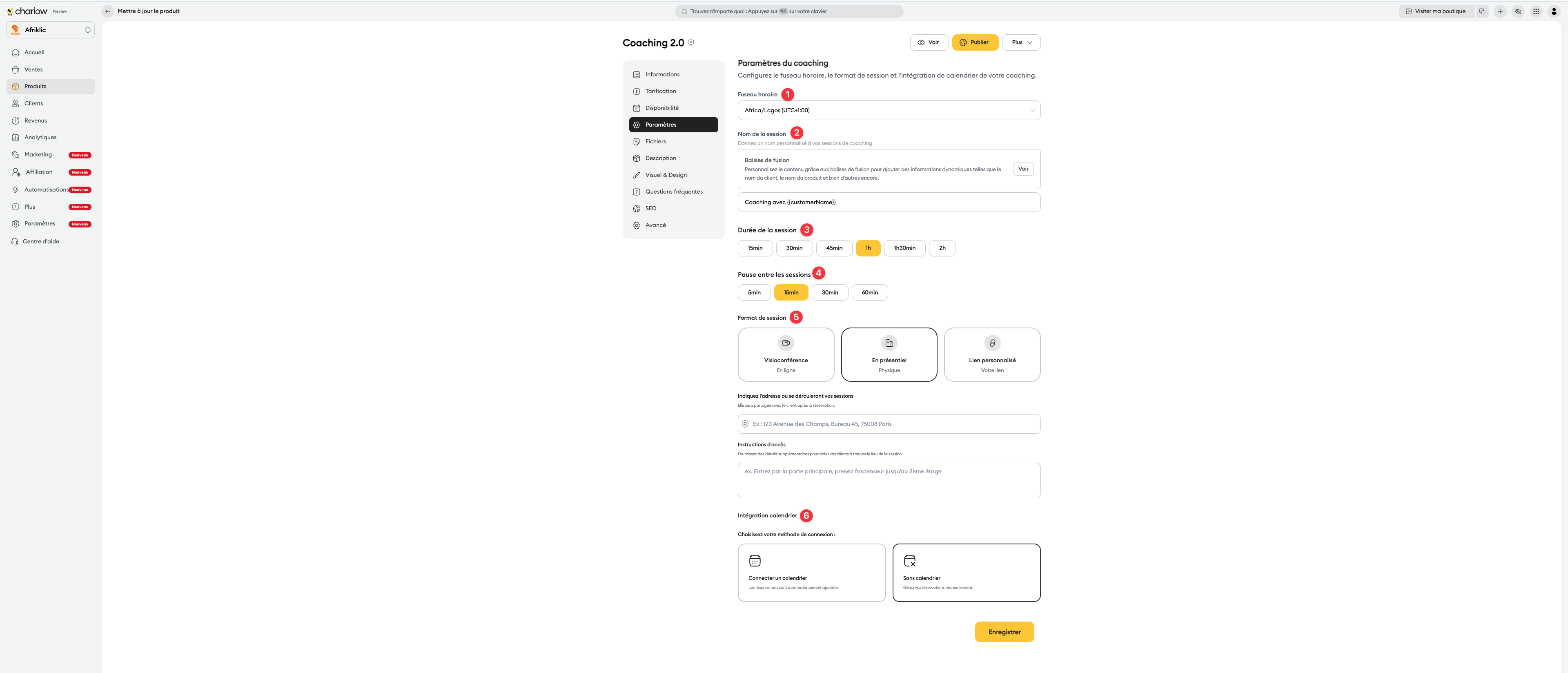1568x673 pixels.
Task: Open Analytiques in the left sidebar
Action: pyautogui.click(x=40, y=138)
